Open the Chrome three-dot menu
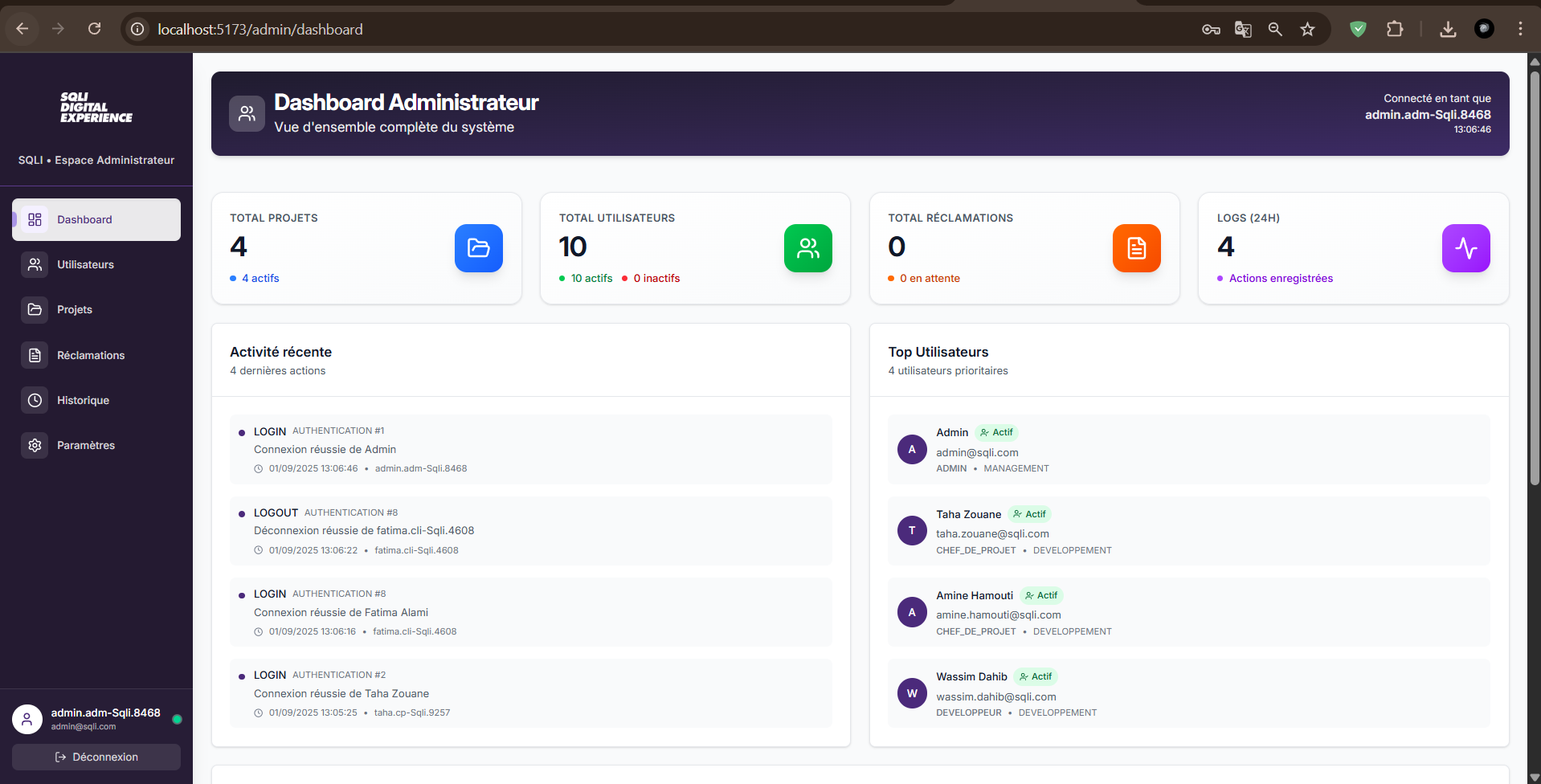Image resolution: width=1541 pixels, height=784 pixels. click(1520, 30)
